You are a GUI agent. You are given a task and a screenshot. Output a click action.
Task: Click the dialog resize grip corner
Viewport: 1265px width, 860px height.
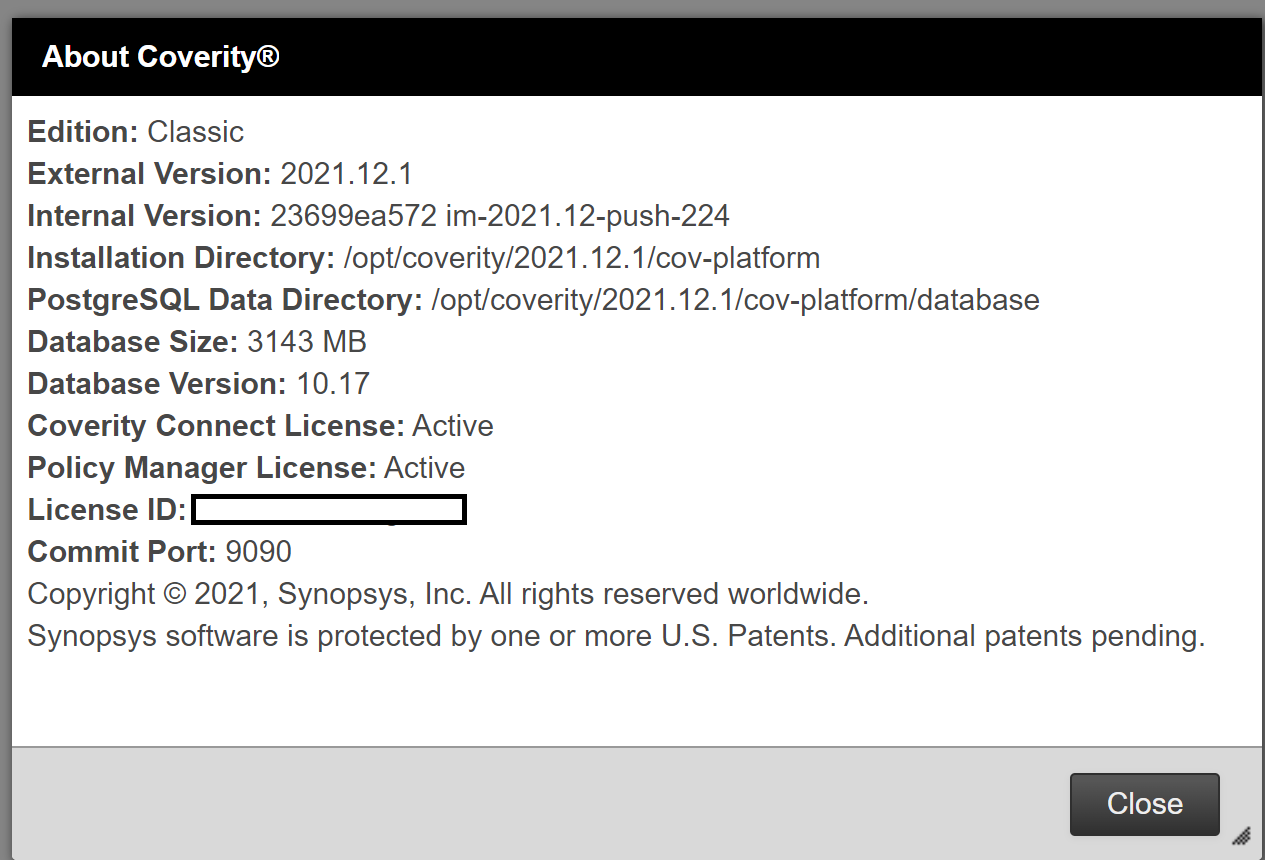pyautogui.click(x=1241, y=836)
